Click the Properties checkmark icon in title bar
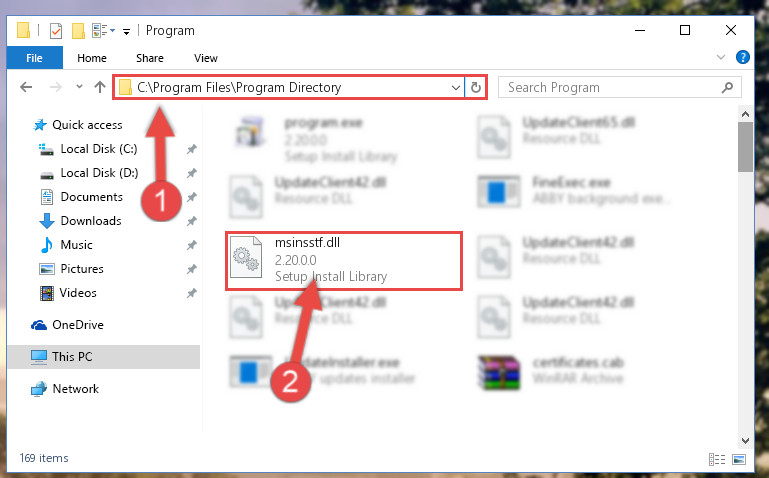Viewport: 769px width, 478px height. 56,31
